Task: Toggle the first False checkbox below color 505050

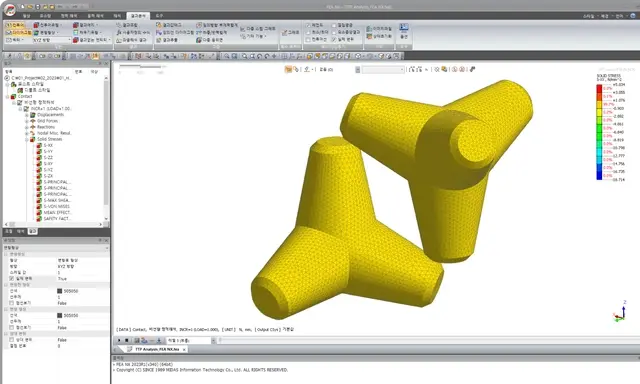Action: (11, 303)
